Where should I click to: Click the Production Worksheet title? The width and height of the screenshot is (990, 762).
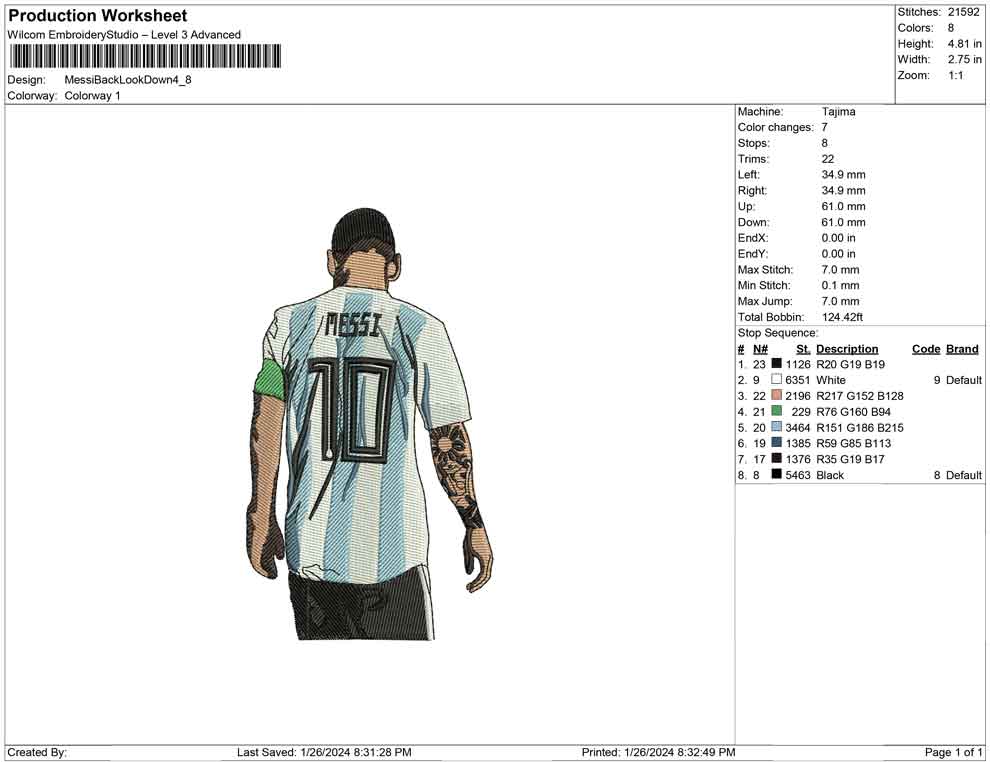[98, 16]
